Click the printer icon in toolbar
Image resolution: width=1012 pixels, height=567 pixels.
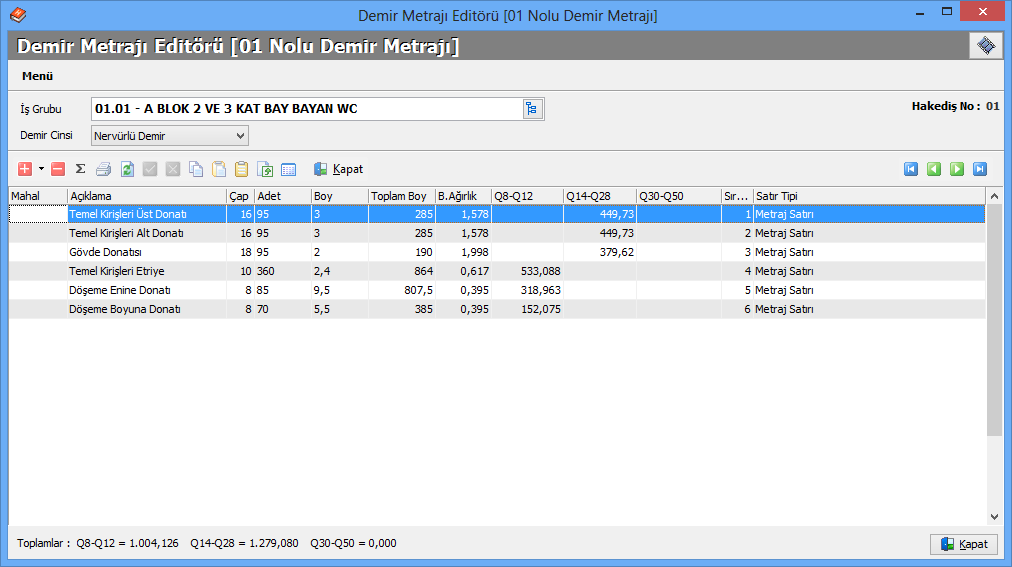coord(103,170)
